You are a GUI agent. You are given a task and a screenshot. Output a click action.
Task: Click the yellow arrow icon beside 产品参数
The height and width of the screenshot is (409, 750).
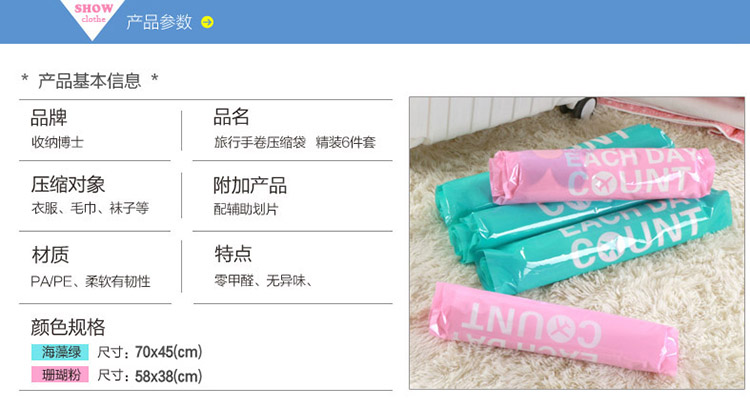click(207, 22)
